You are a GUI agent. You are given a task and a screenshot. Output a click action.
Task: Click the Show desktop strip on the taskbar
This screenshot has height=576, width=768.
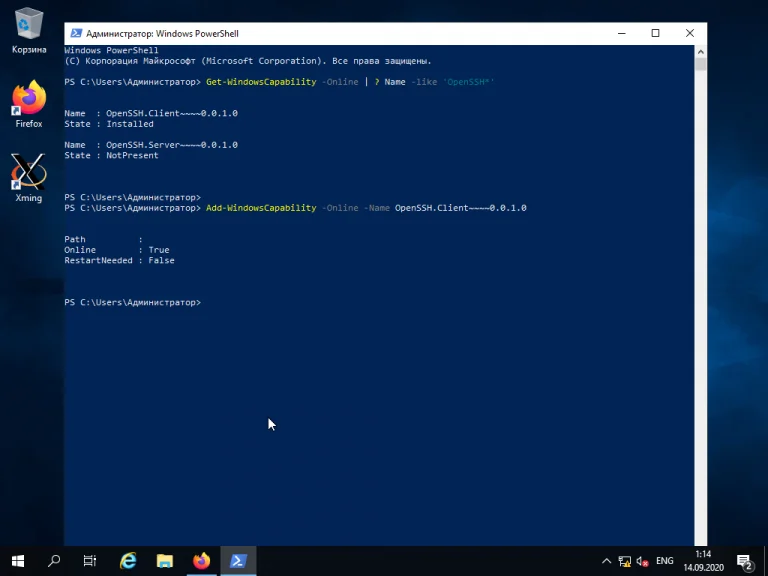pyautogui.click(x=766, y=561)
